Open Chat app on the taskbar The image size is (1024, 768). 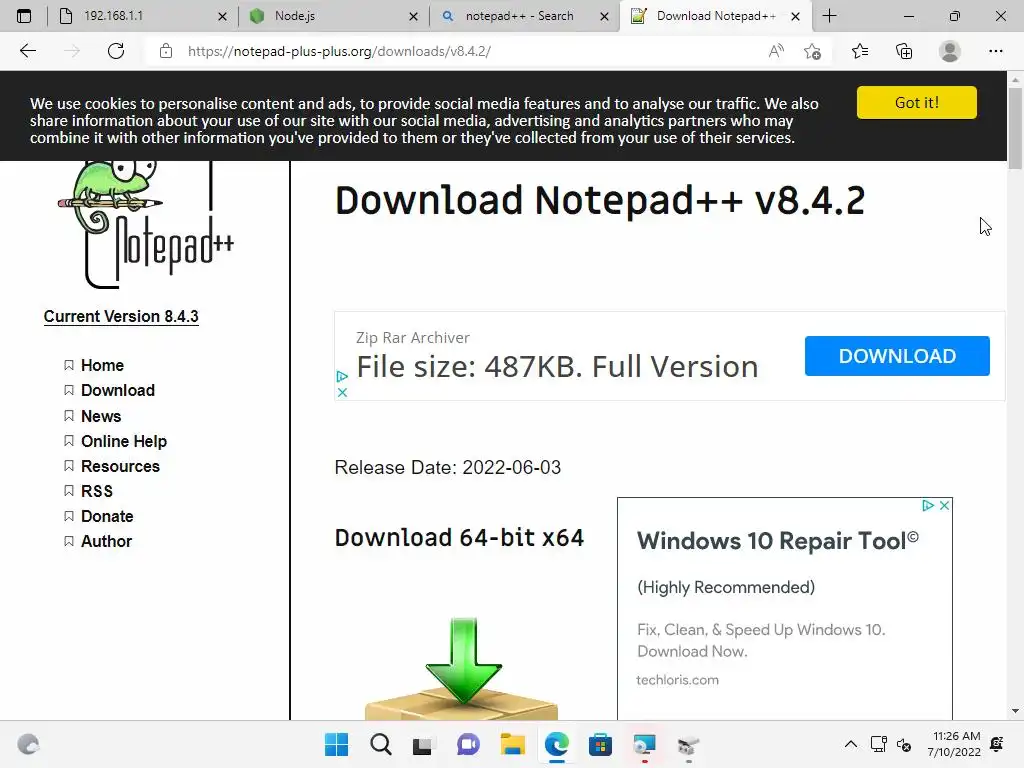468,744
